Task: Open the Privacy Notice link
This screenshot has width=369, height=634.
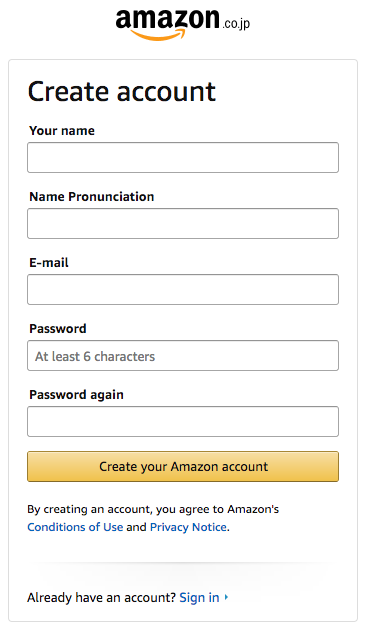Action: (188, 527)
